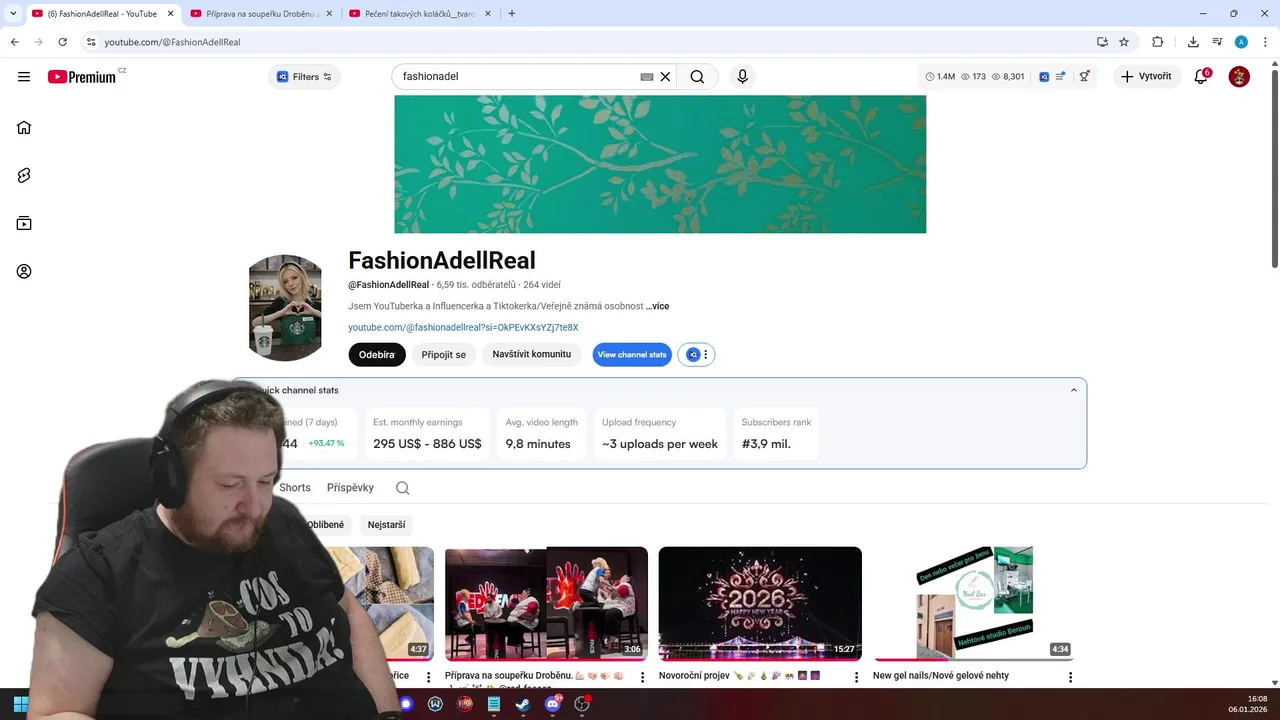The image size is (1280, 720).
Task: Open the vidIQ Filters dropdown
Action: pyautogui.click(x=304, y=77)
